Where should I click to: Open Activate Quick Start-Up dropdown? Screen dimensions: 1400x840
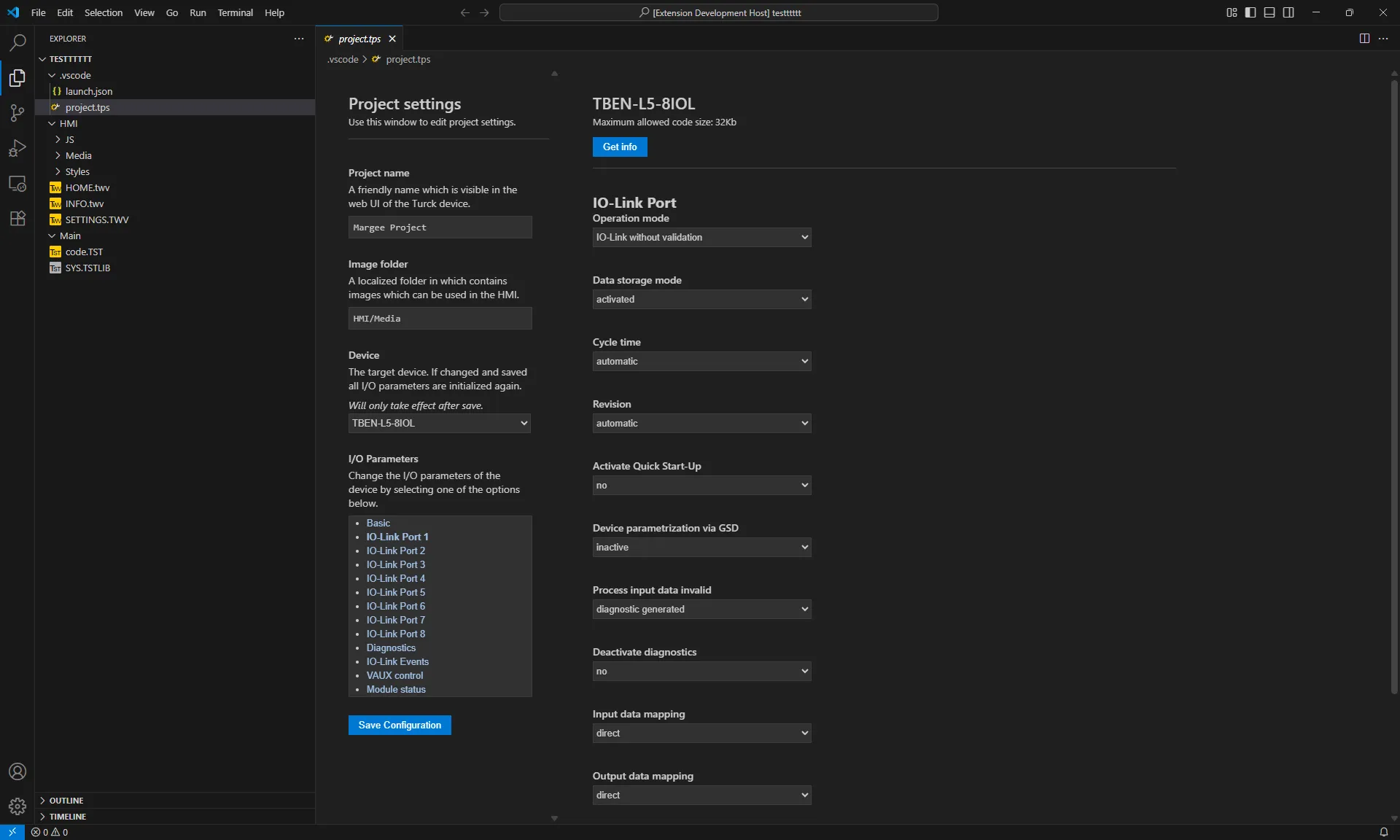pyautogui.click(x=701, y=485)
